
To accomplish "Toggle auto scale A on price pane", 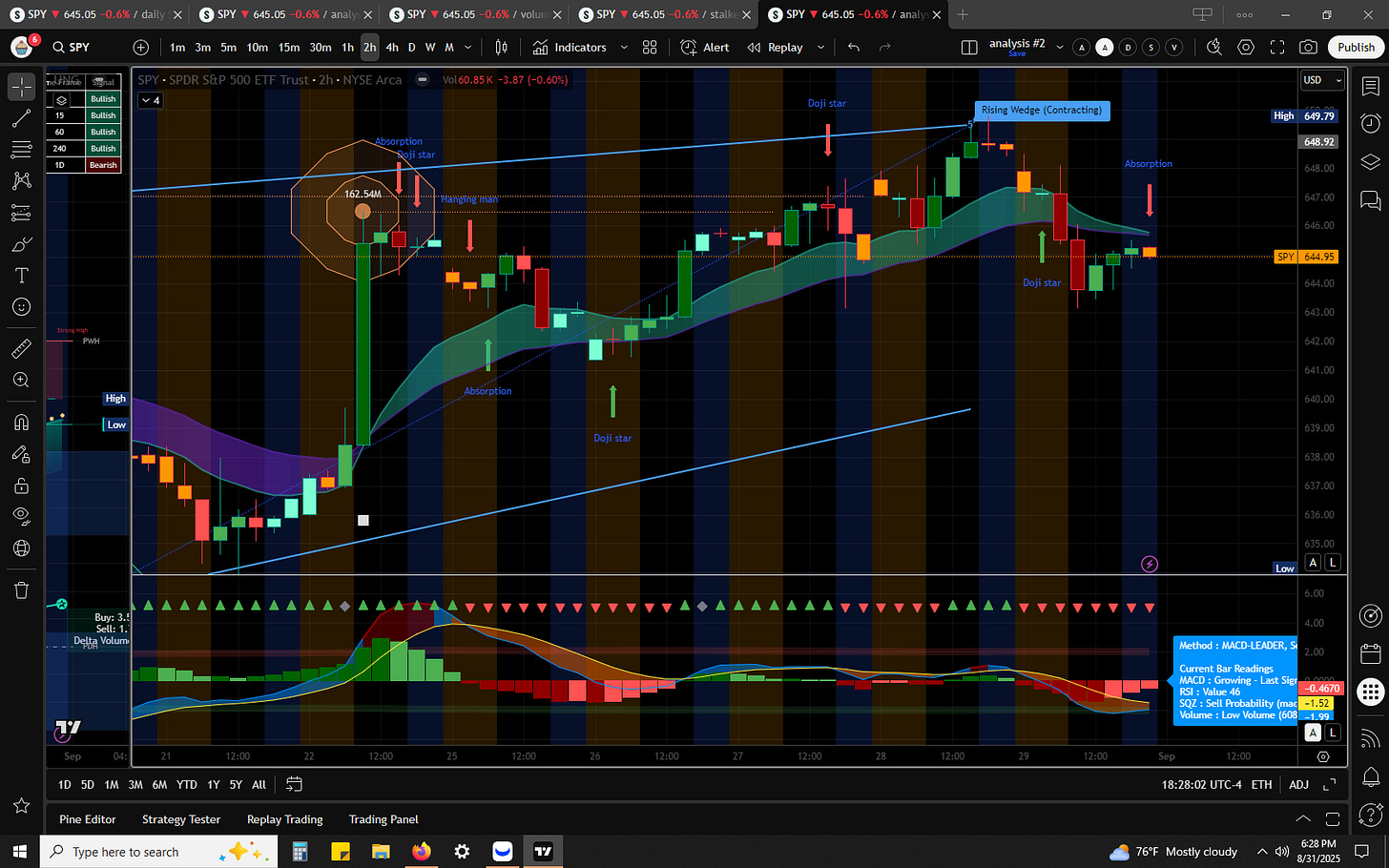I will pos(1313,563).
